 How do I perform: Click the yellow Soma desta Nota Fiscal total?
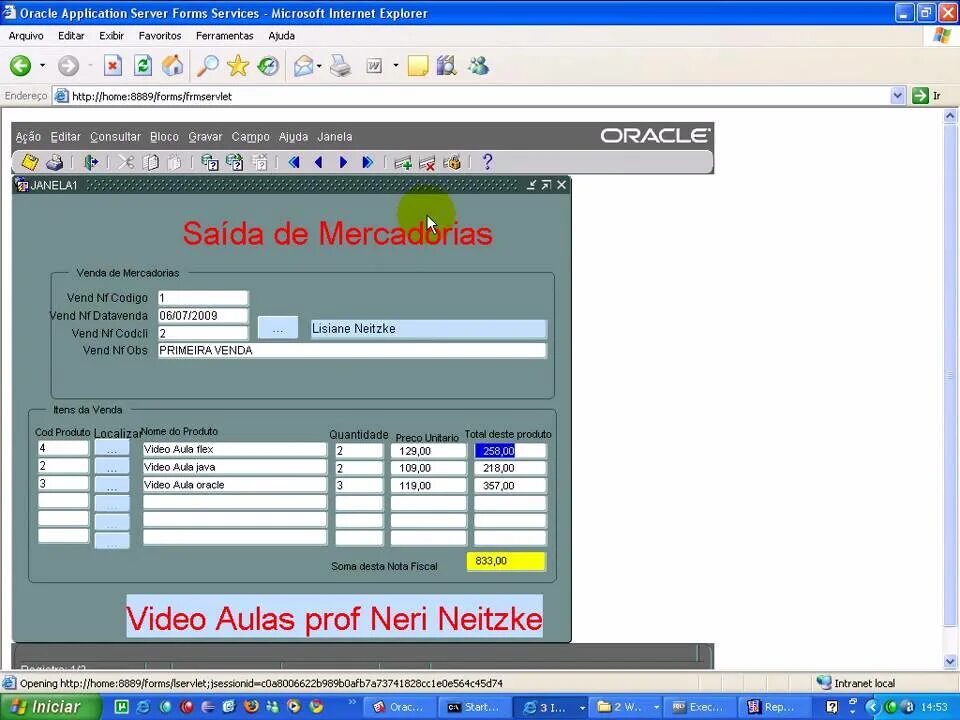pyautogui.click(x=506, y=561)
